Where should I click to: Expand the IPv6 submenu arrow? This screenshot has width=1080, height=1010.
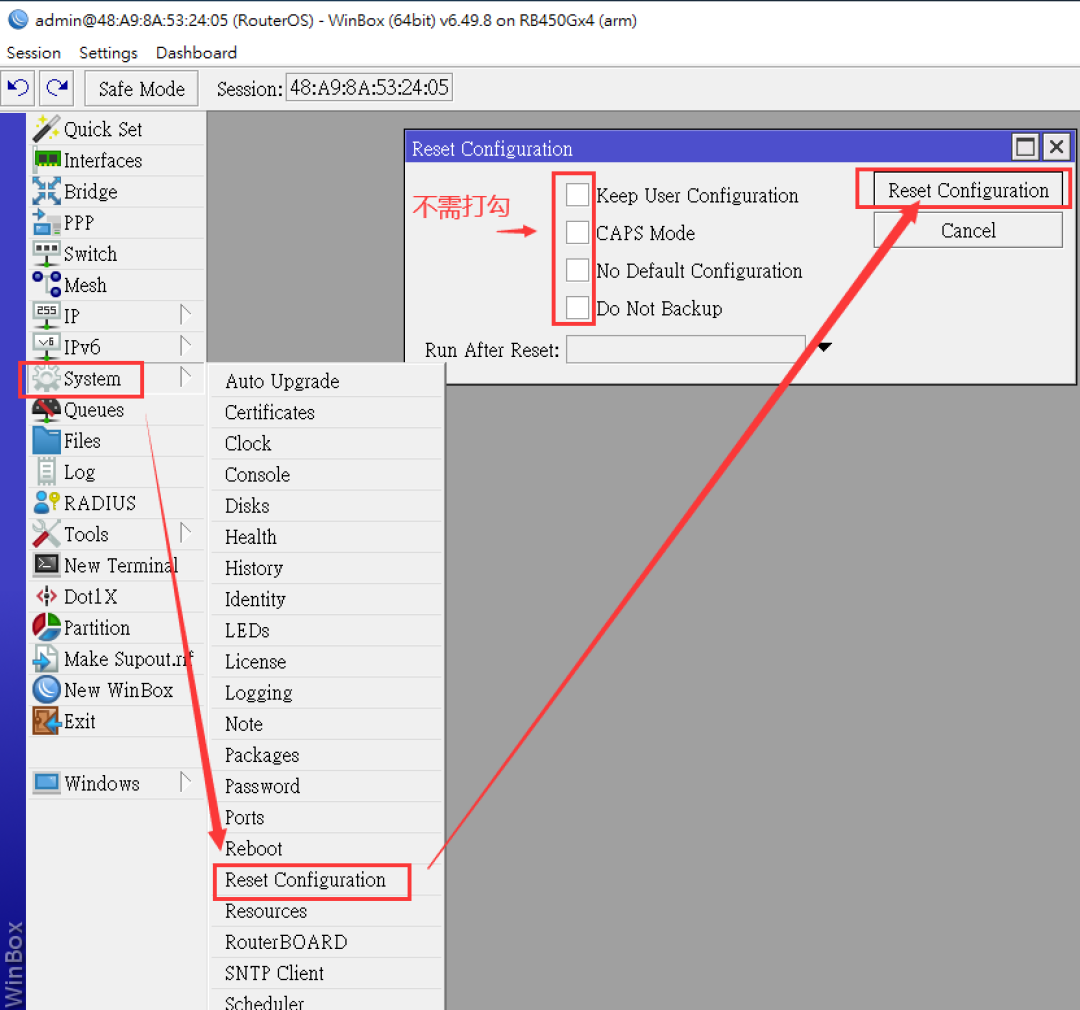pos(185,346)
